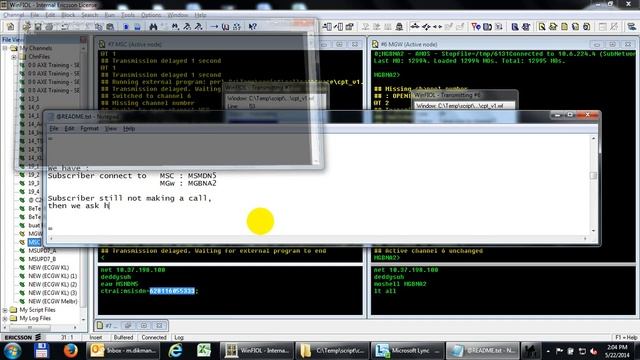The image size is (640, 360).
Task: Open the Run menu in WinFIOL
Action: pyautogui.click(x=110, y=15)
